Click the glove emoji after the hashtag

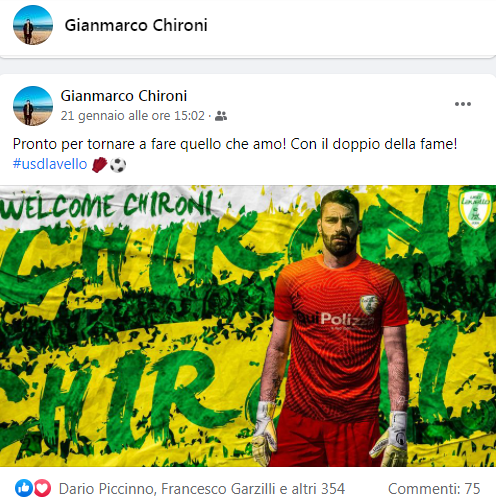click(x=100, y=164)
